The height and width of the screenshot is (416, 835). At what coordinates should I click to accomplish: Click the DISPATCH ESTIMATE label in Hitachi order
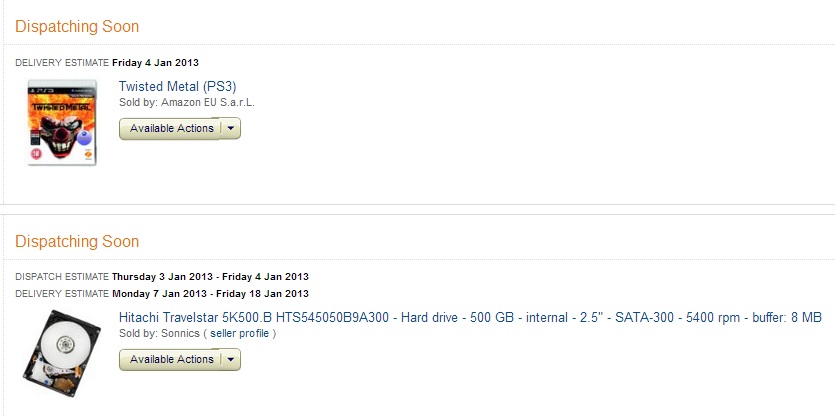click(x=62, y=277)
